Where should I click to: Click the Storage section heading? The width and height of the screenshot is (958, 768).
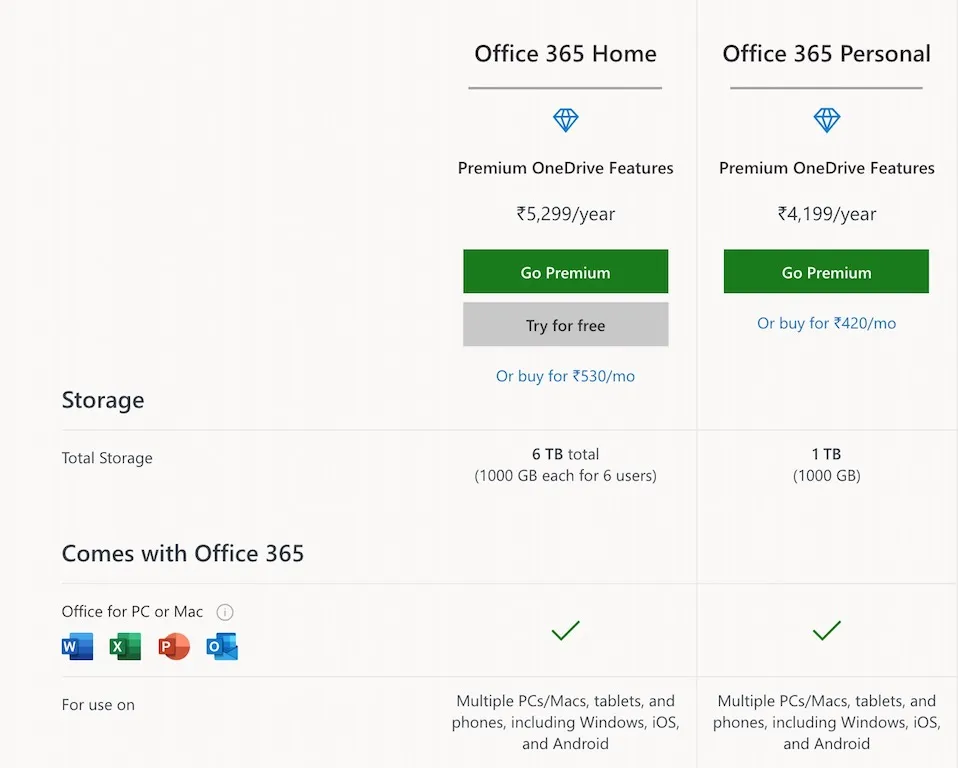pos(103,400)
